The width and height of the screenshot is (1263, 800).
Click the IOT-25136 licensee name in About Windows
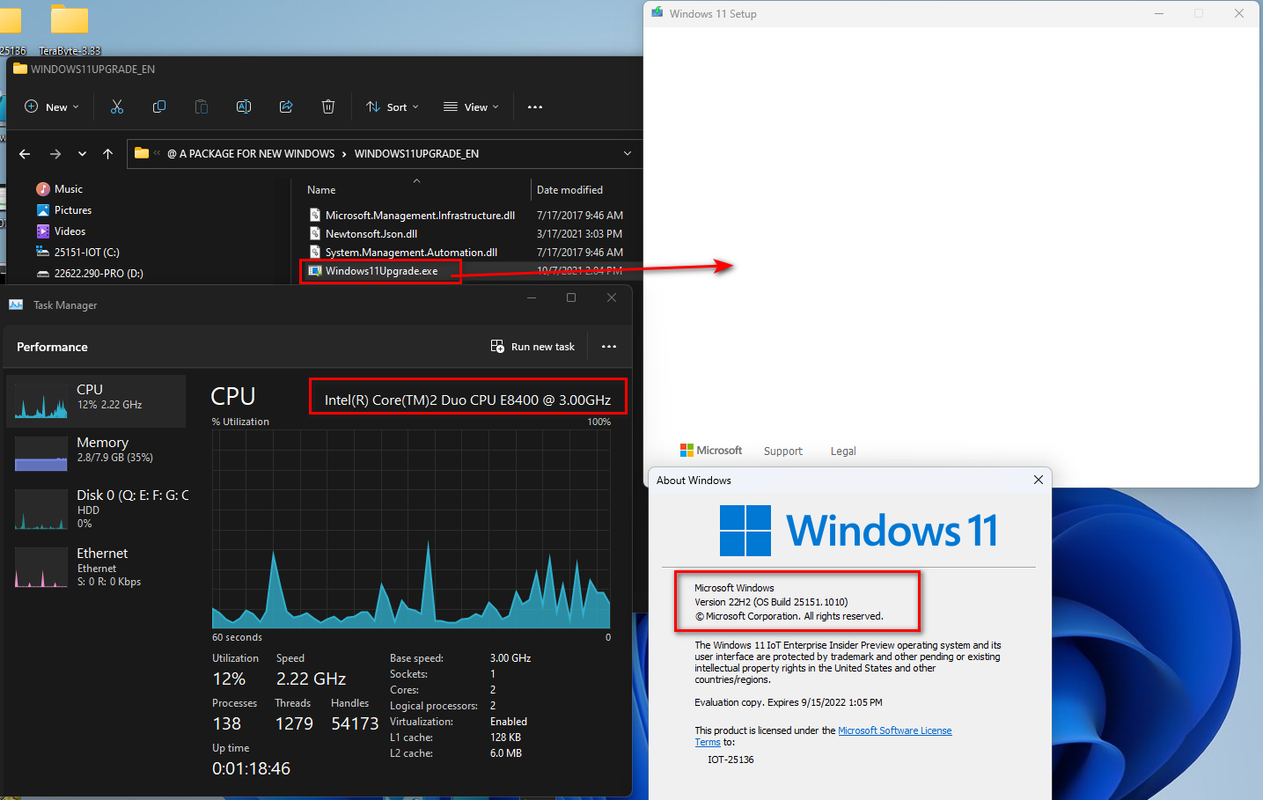point(731,760)
